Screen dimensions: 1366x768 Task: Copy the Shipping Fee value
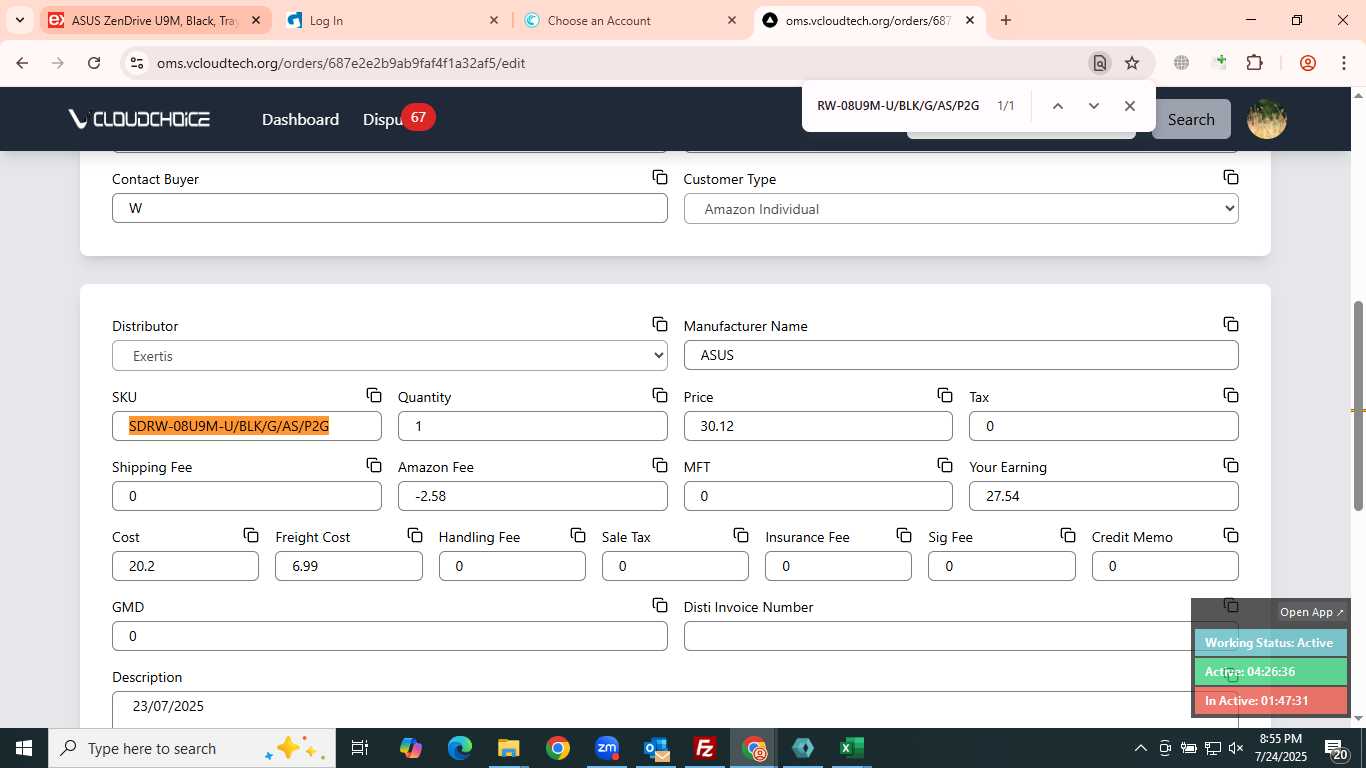(x=374, y=465)
